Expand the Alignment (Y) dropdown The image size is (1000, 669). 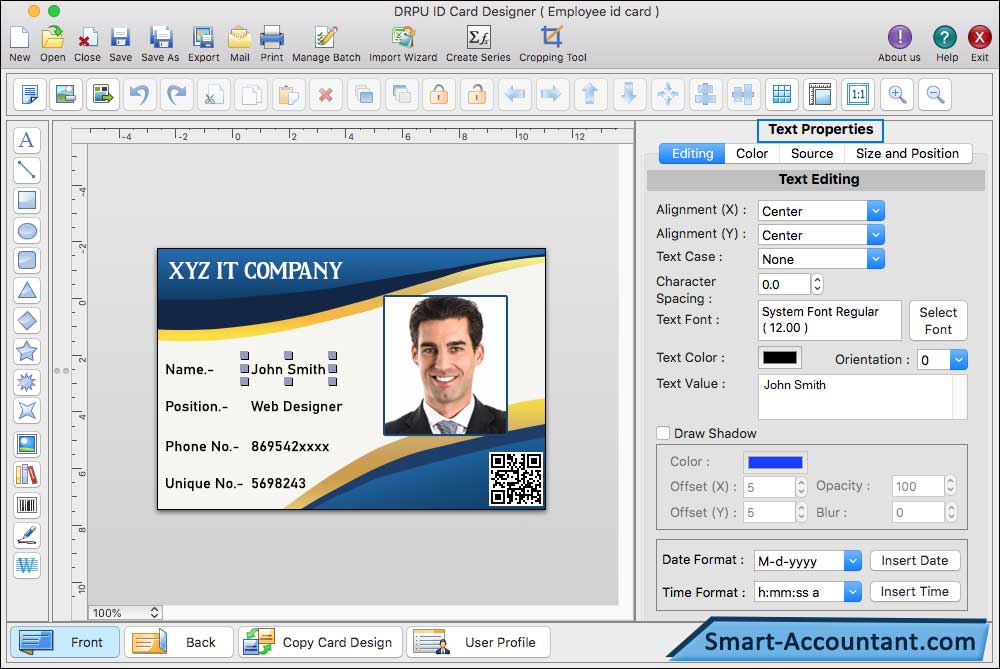pos(876,235)
